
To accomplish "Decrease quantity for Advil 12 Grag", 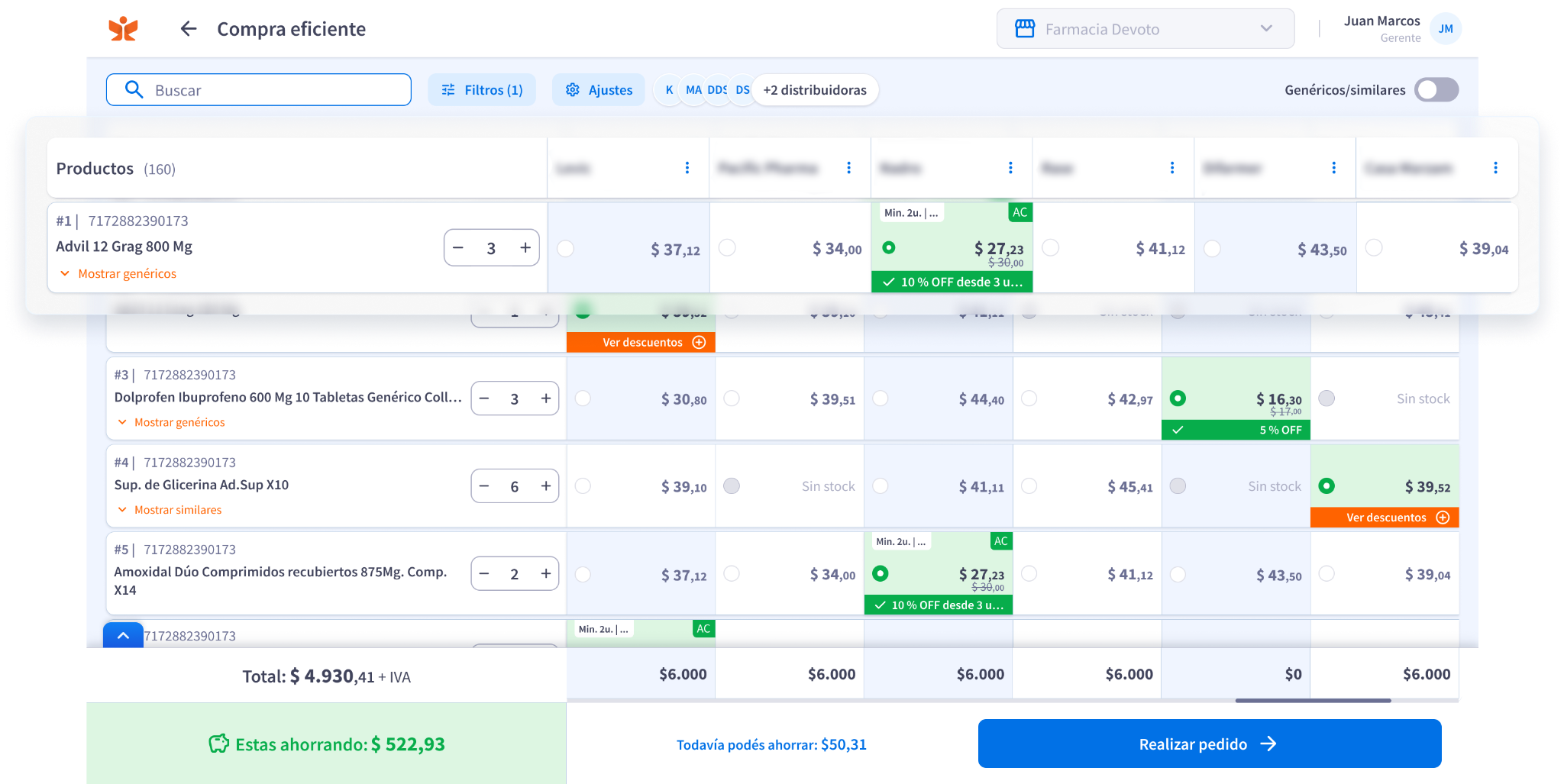I will coord(458,248).
